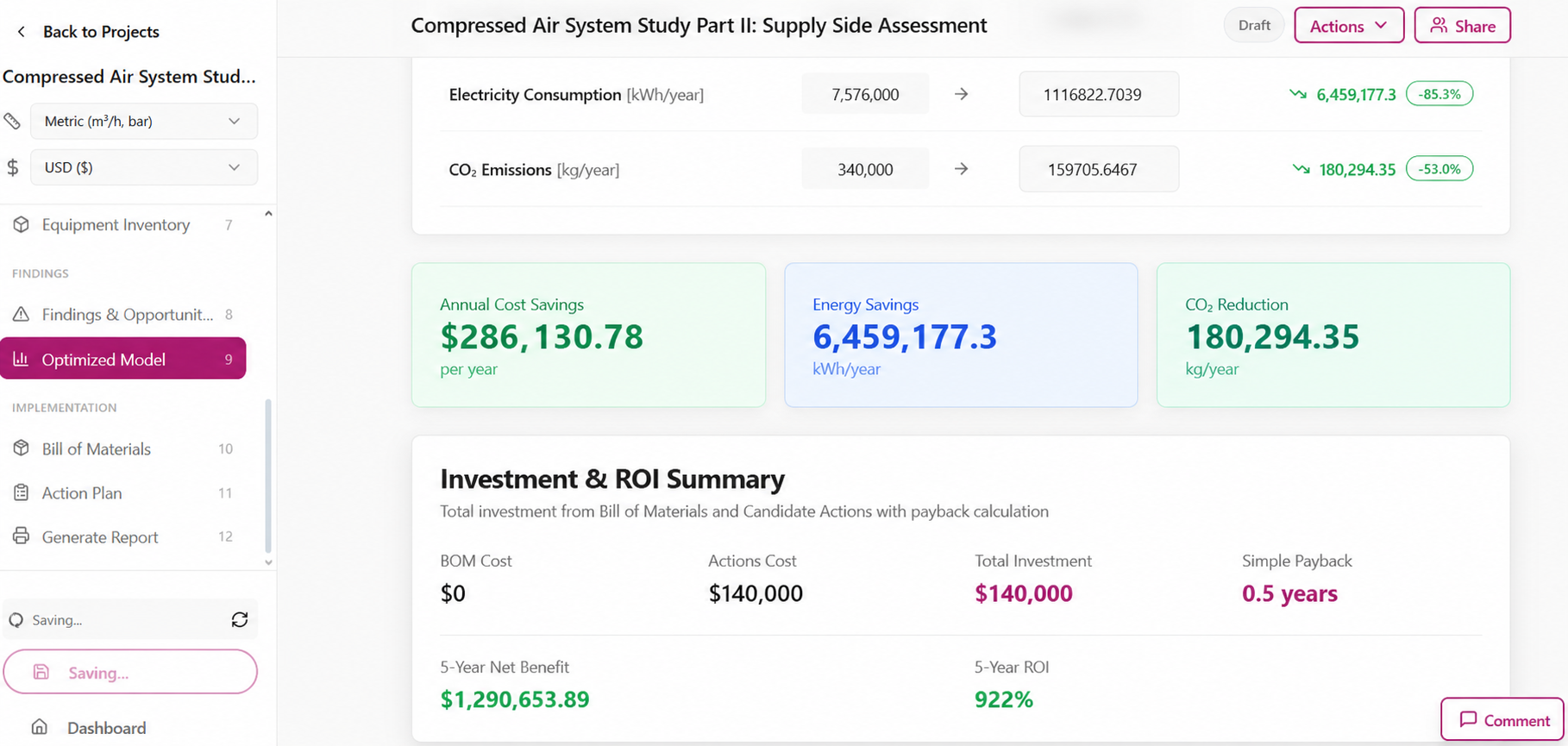
Task: Click the Dashboard home icon
Action: coord(40,727)
